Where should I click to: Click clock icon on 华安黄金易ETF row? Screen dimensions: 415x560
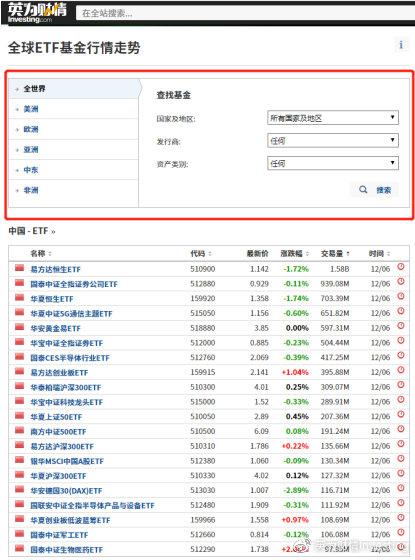point(401,326)
